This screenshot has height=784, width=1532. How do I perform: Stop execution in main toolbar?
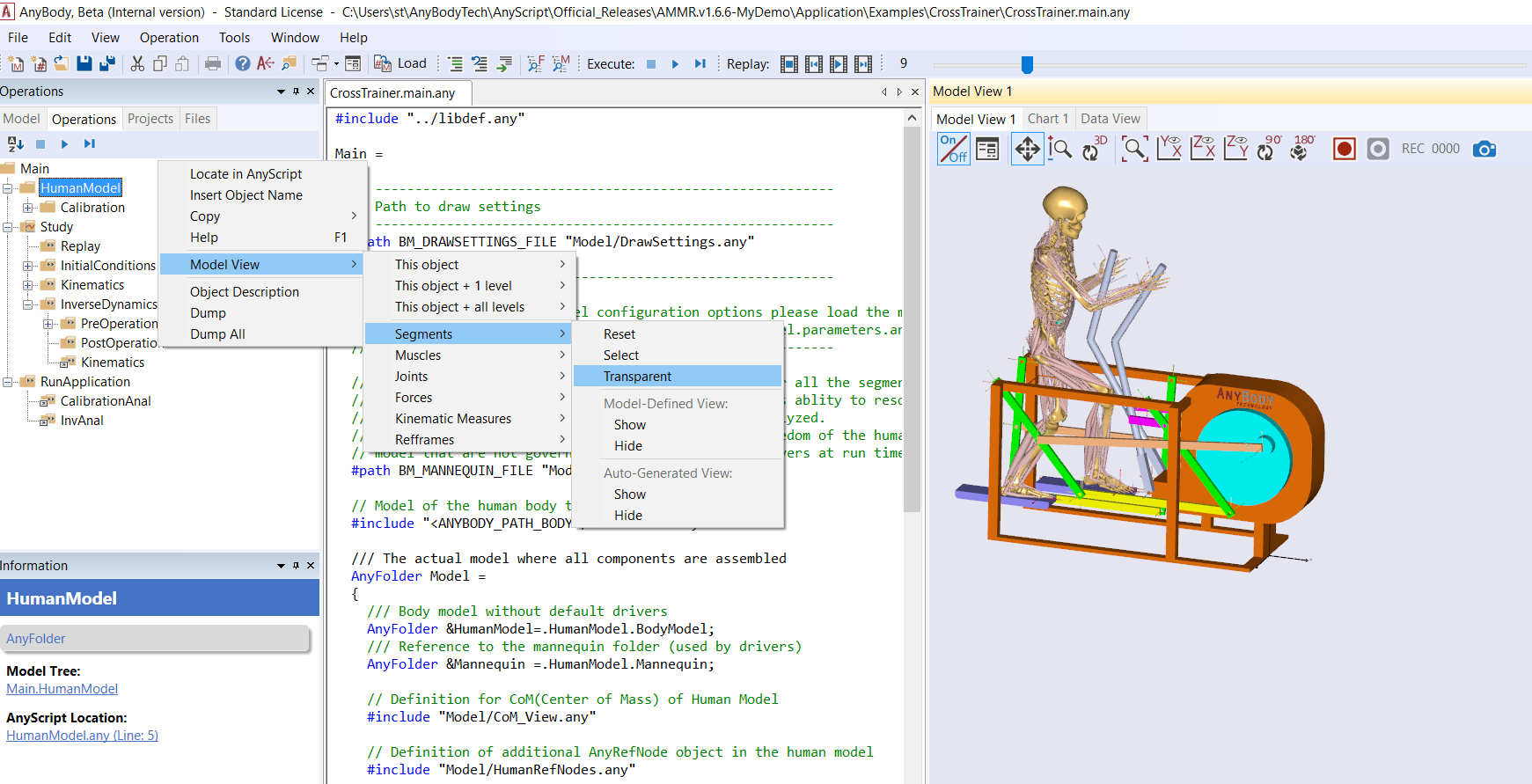coord(651,63)
